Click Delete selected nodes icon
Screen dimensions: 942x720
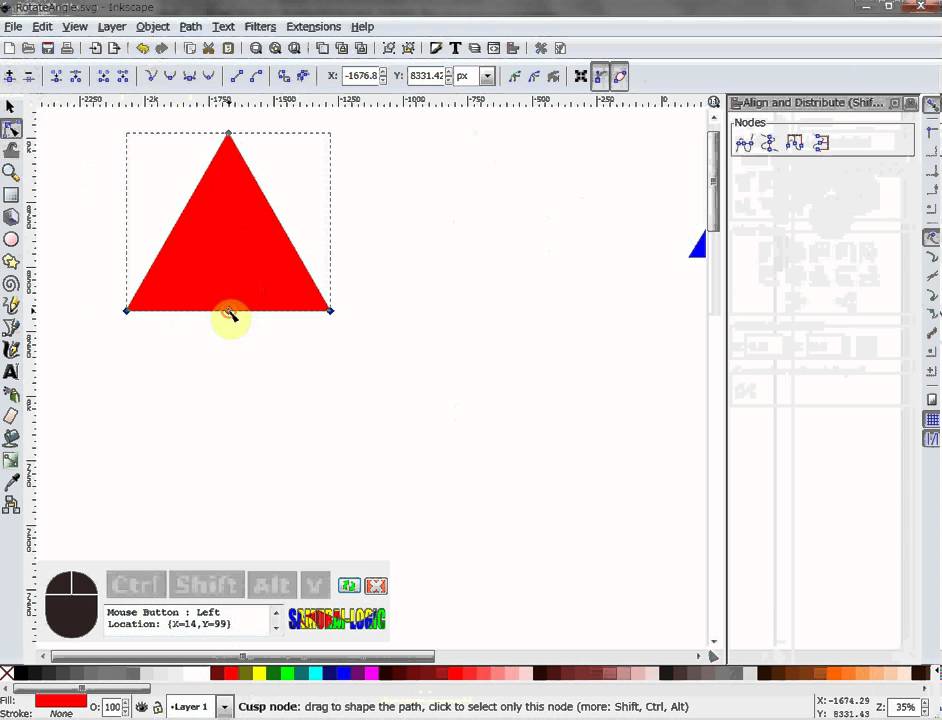click(x=29, y=76)
